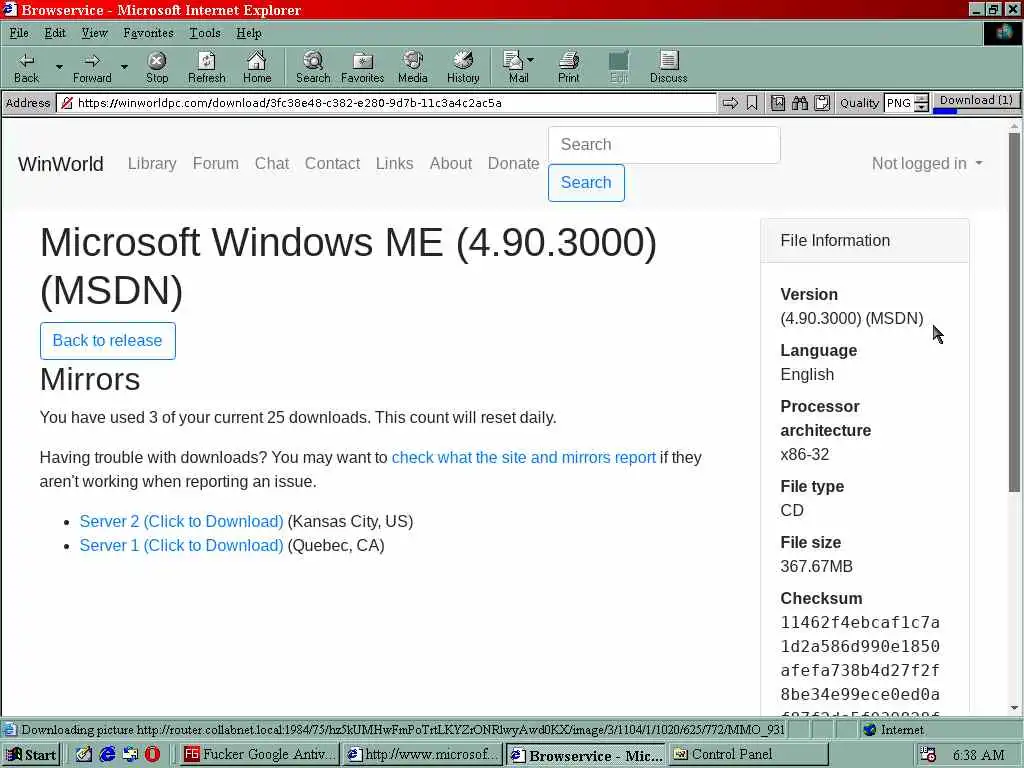1024x768 pixels.
Task: Focus the WinWorld Search input field
Action: pyautogui.click(x=664, y=144)
